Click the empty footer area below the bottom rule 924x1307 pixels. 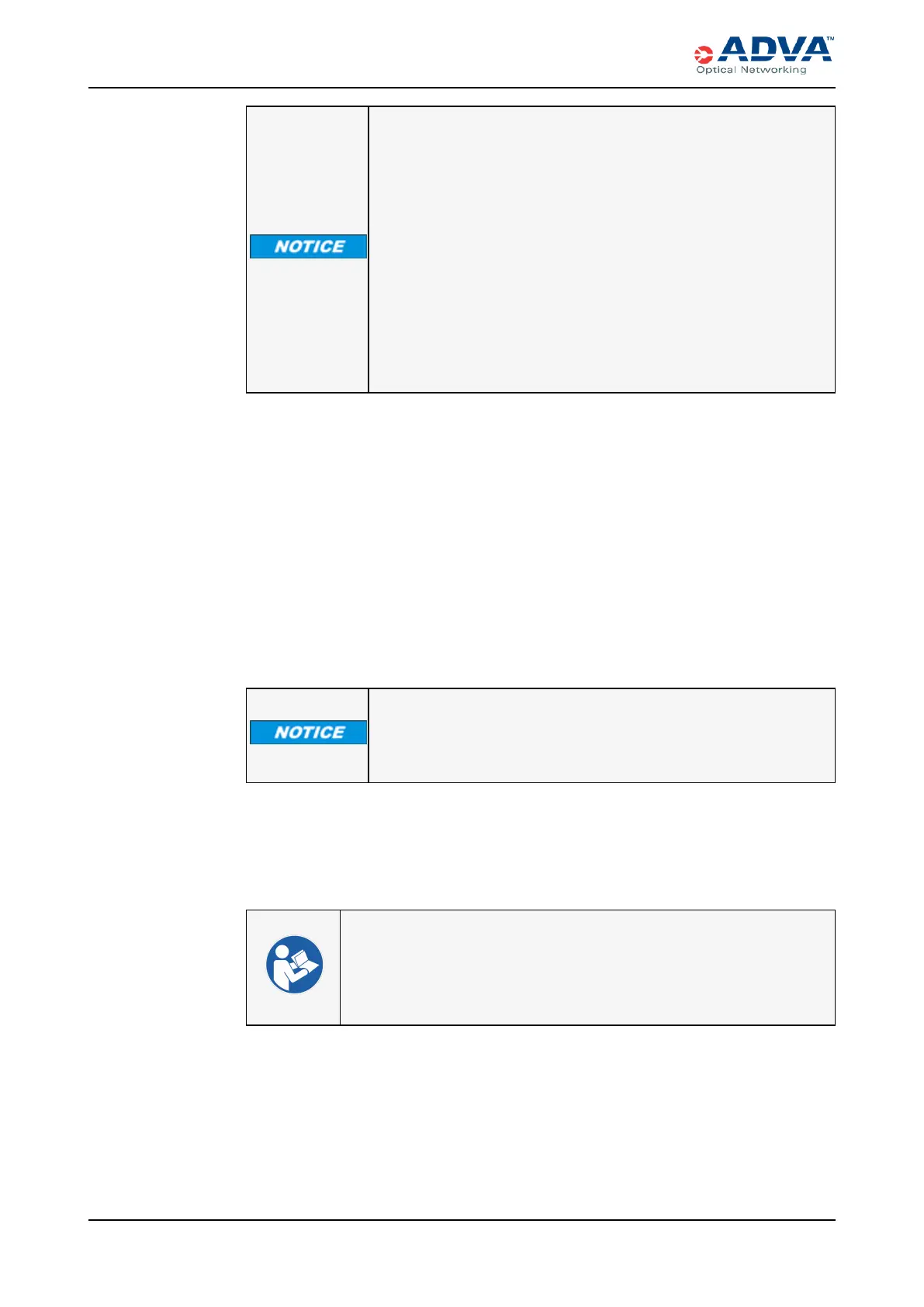pyautogui.click(x=462, y=1261)
